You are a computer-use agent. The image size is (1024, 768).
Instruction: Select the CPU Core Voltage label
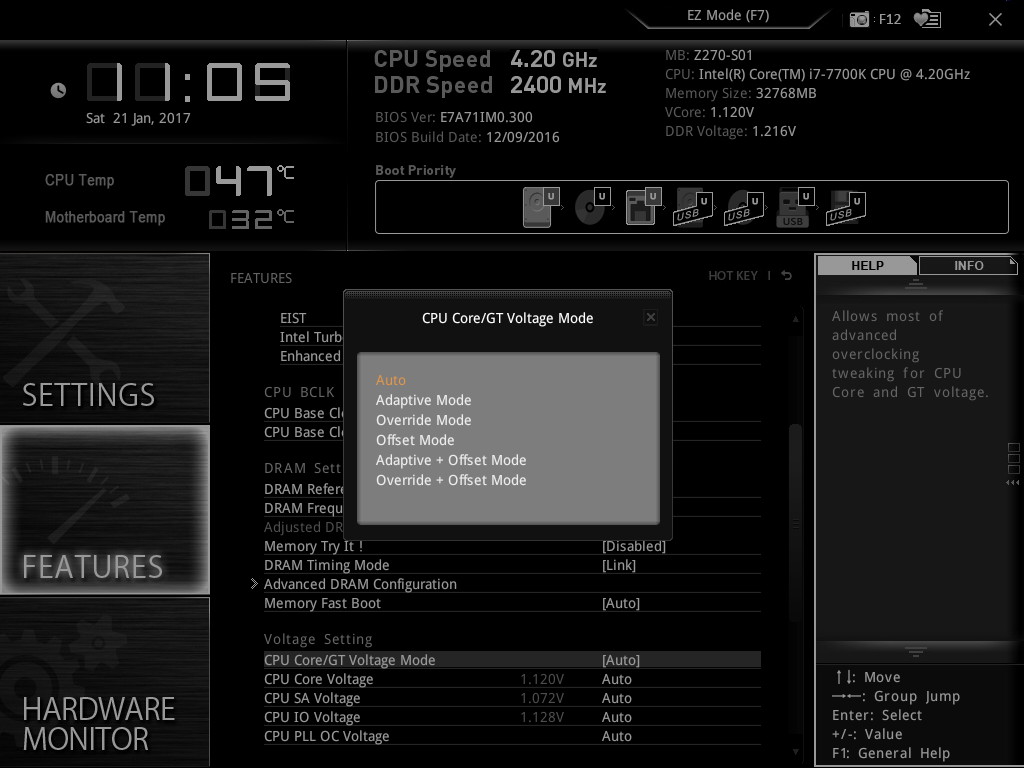[x=318, y=679]
